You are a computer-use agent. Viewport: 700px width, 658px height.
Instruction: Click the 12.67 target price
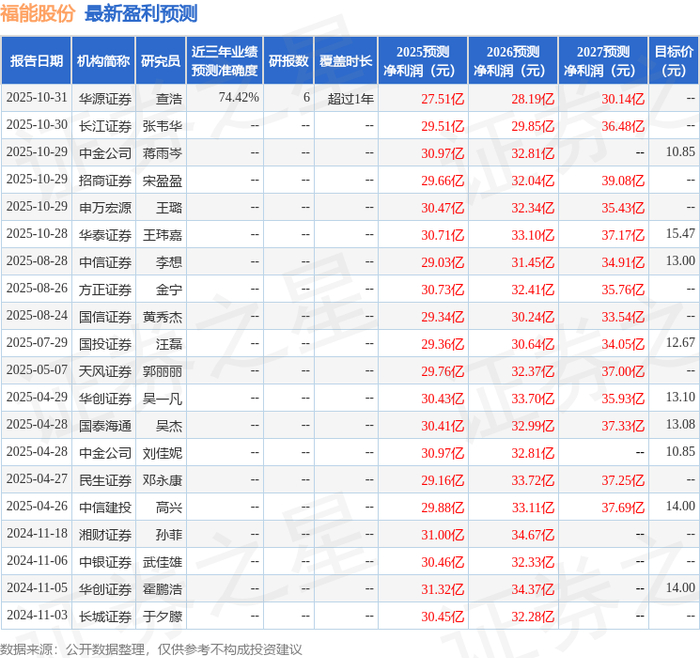point(680,342)
